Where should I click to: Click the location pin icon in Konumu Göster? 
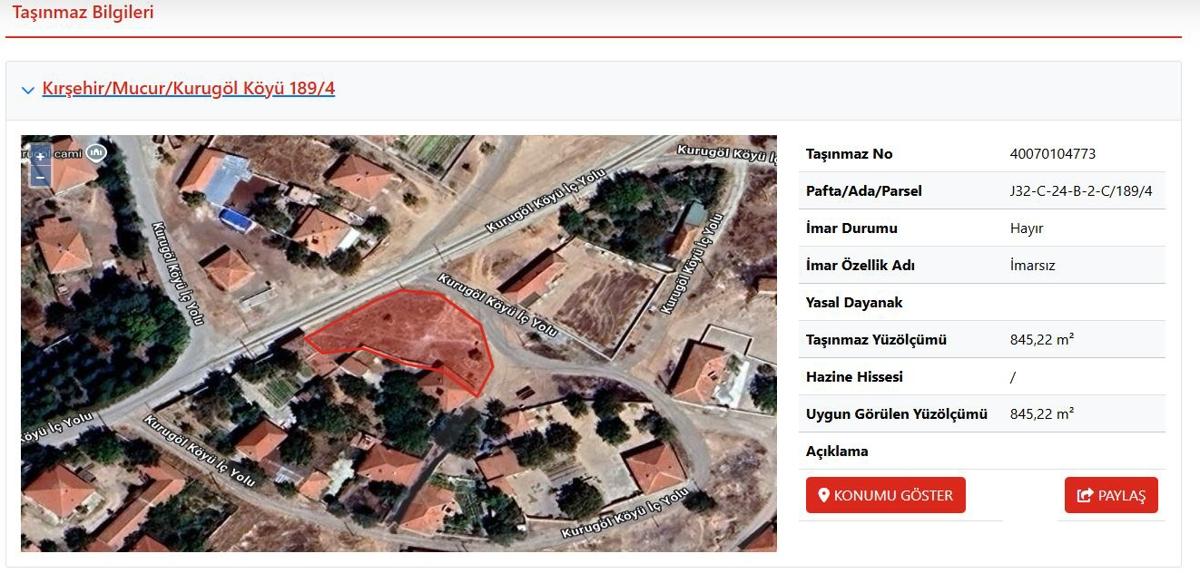824,495
